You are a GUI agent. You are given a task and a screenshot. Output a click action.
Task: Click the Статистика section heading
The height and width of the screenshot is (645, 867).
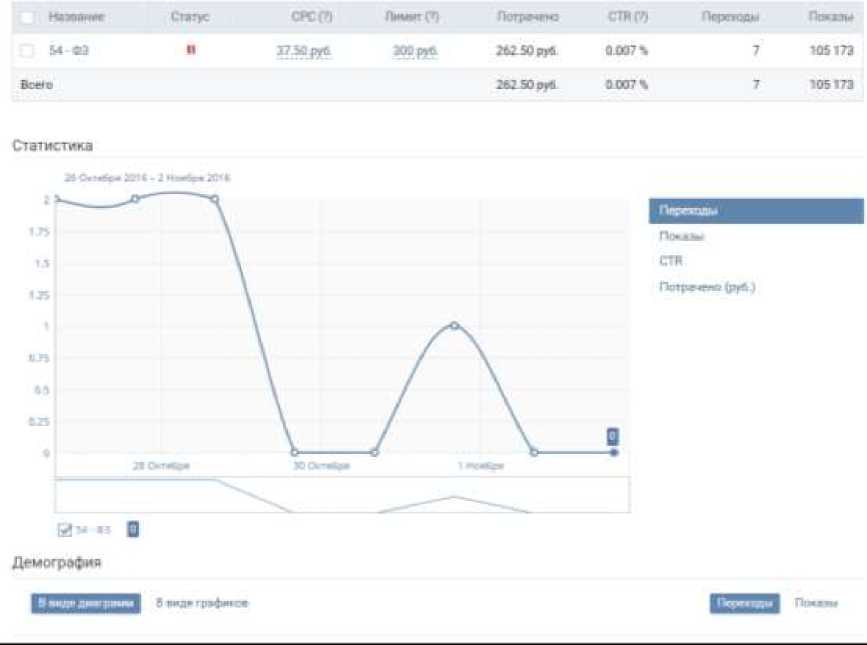click(x=53, y=146)
